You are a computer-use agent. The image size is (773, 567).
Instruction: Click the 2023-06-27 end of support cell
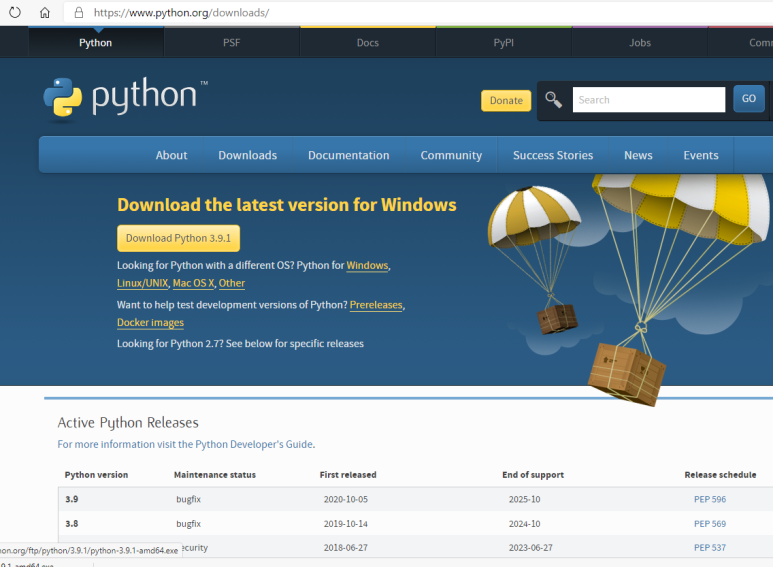click(x=531, y=547)
